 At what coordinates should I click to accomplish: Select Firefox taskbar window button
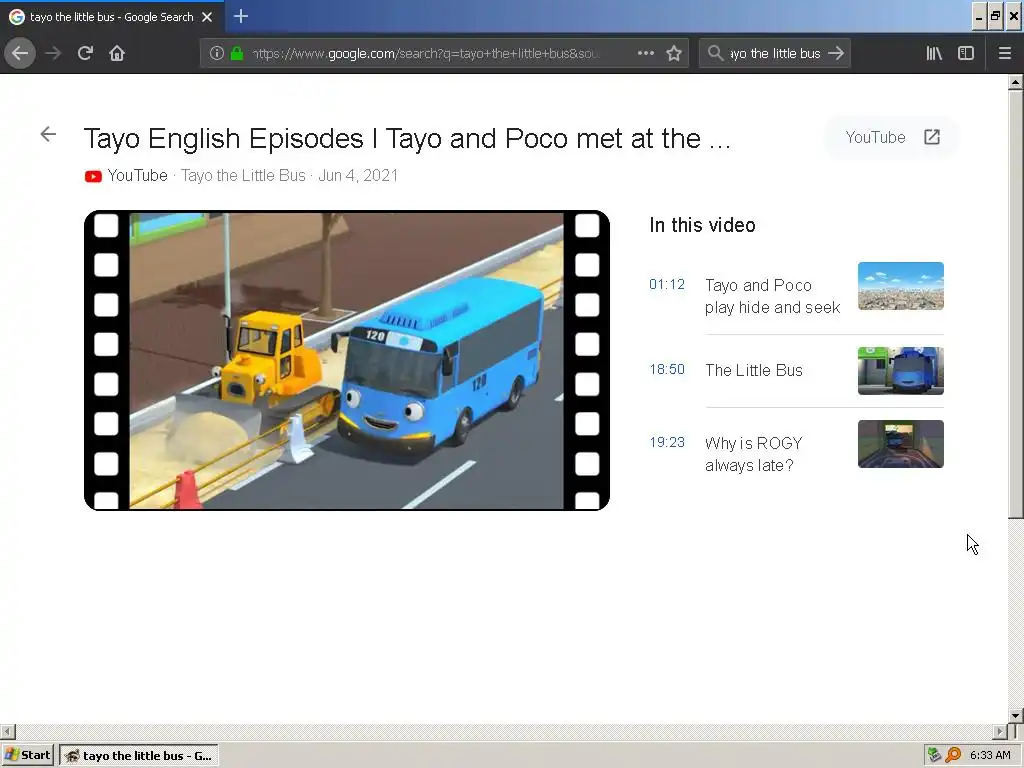pyautogui.click(x=139, y=756)
